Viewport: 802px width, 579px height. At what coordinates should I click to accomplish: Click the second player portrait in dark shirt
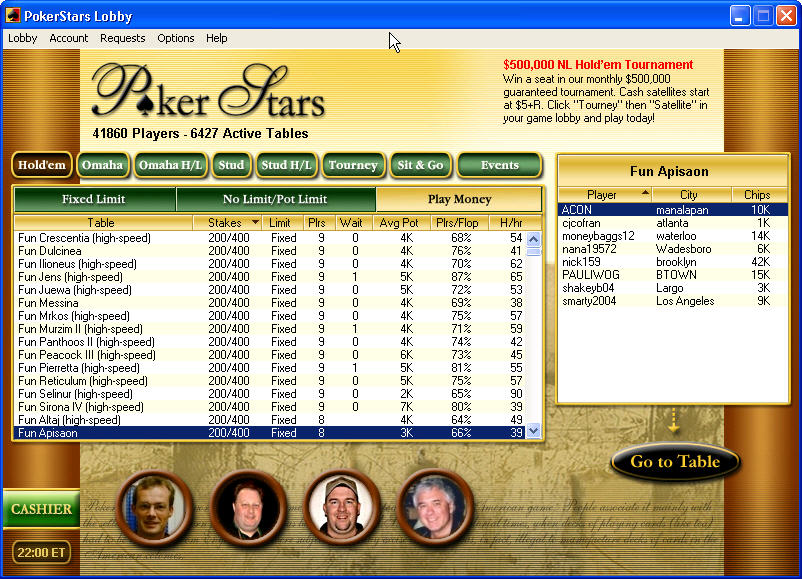tap(248, 507)
